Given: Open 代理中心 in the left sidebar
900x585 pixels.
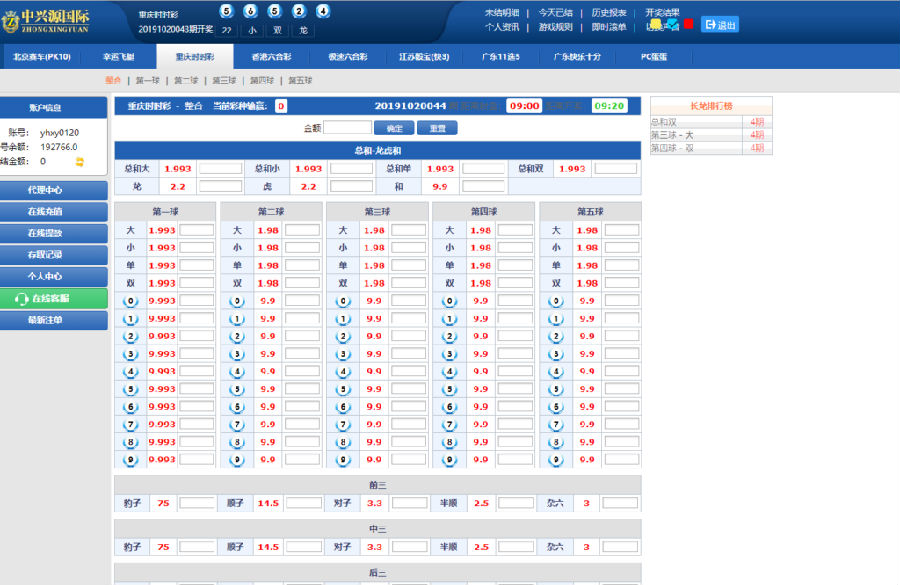Looking at the screenshot, I should pyautogui.click(x=53, y=189).
